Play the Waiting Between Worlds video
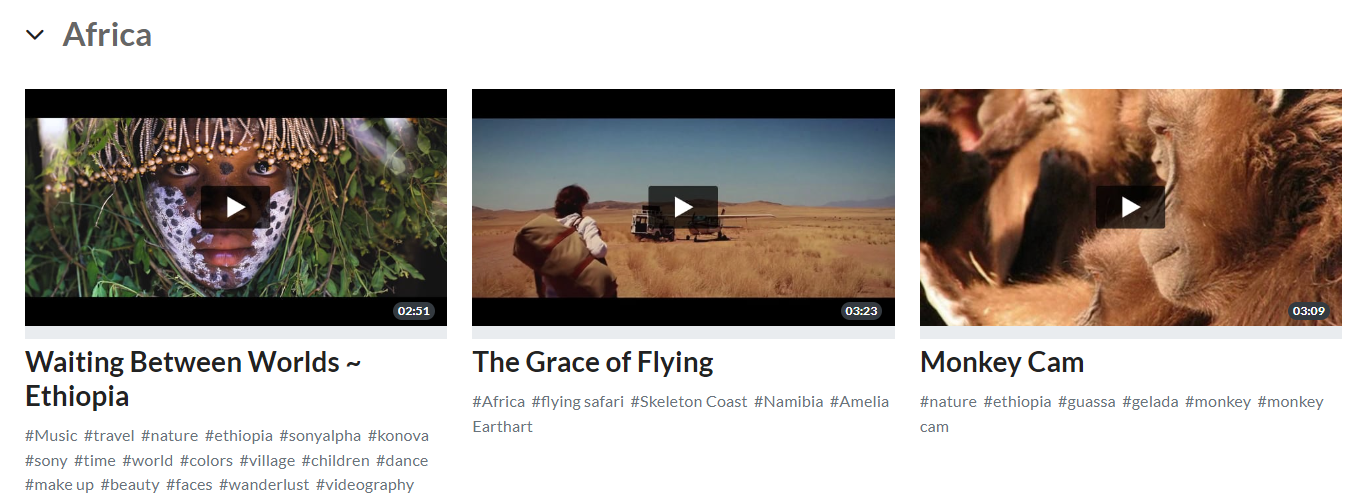 [x=236, y=207]
